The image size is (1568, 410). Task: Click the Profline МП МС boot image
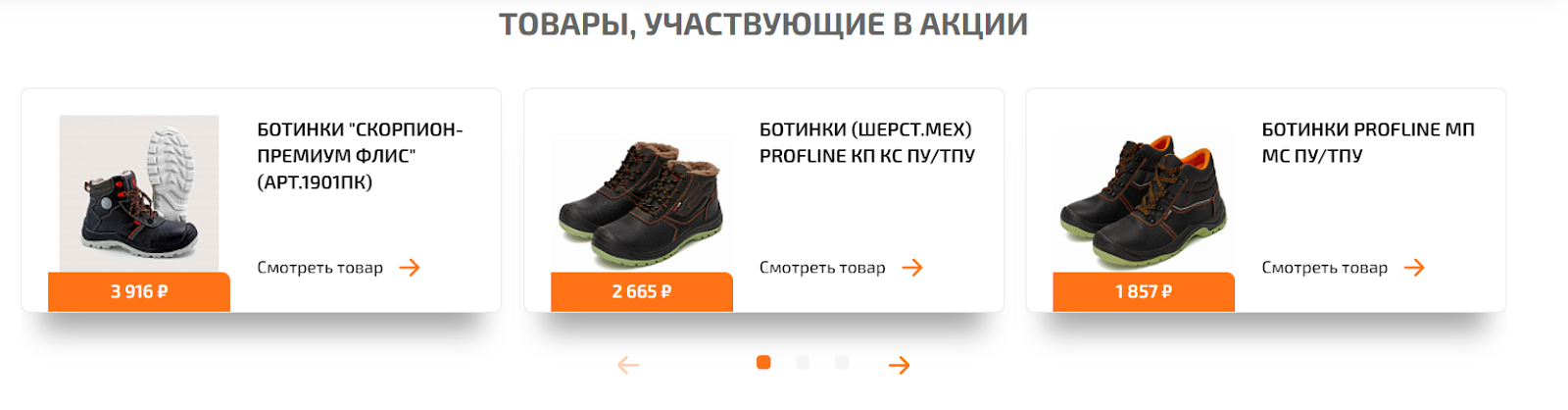(x=1144, y=203)
